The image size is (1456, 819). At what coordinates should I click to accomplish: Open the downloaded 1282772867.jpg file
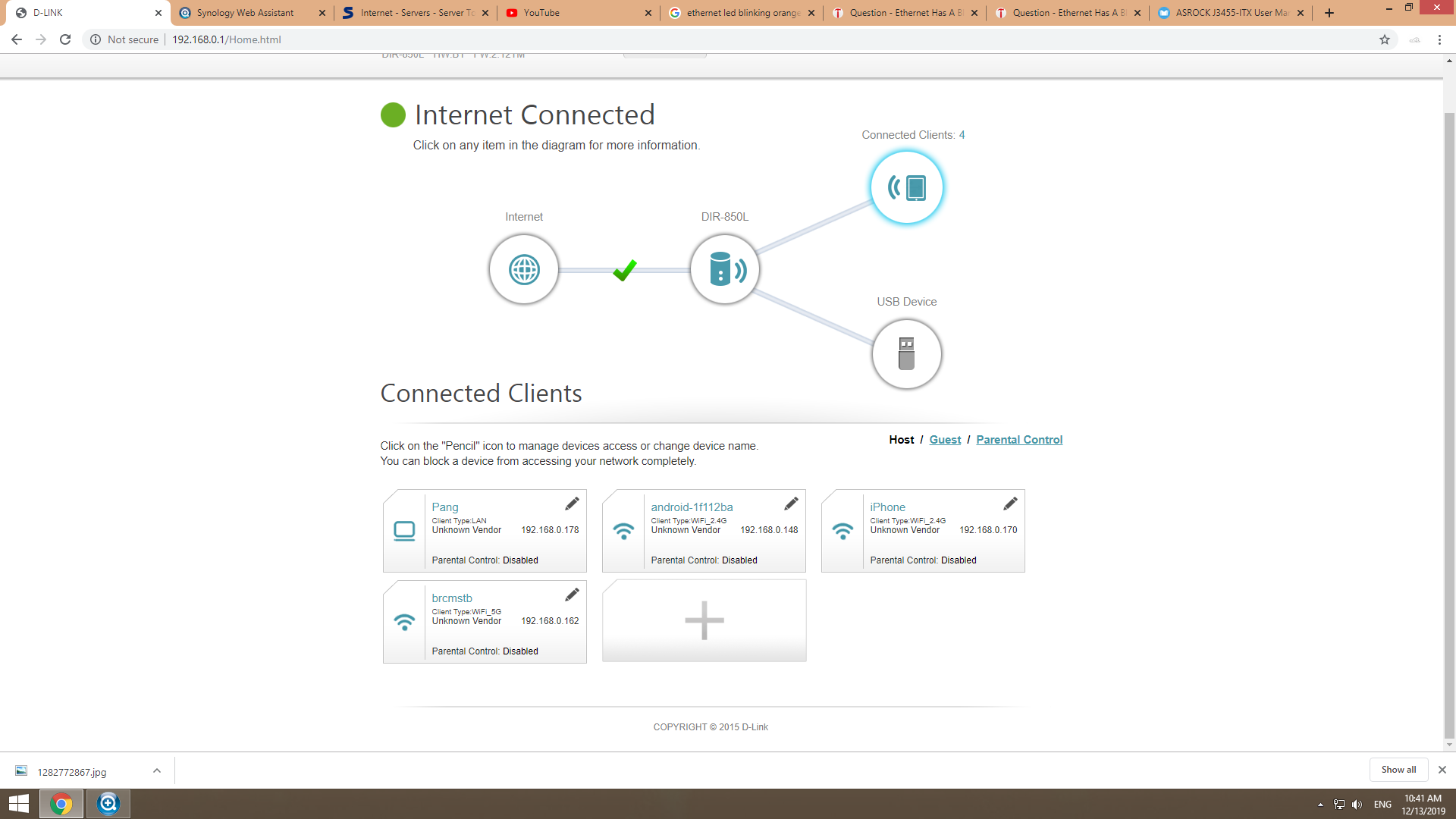(72, 772)
